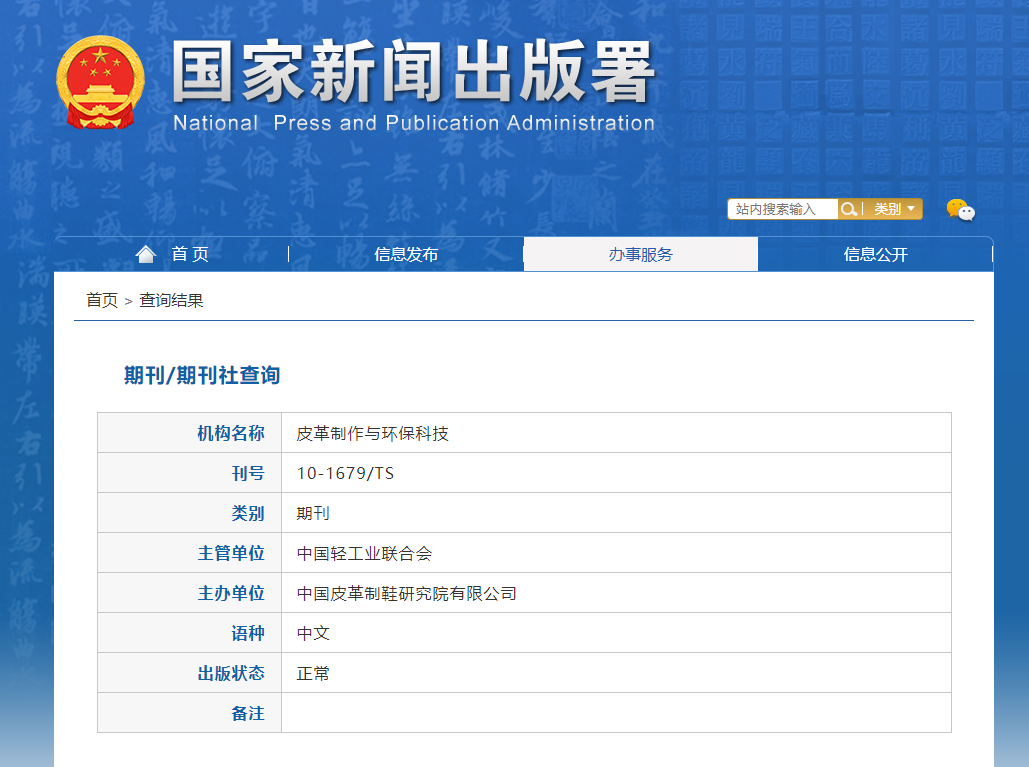Click the national emblem logo
Viewport: 1029px width, 767px height.
pos(100,82)
